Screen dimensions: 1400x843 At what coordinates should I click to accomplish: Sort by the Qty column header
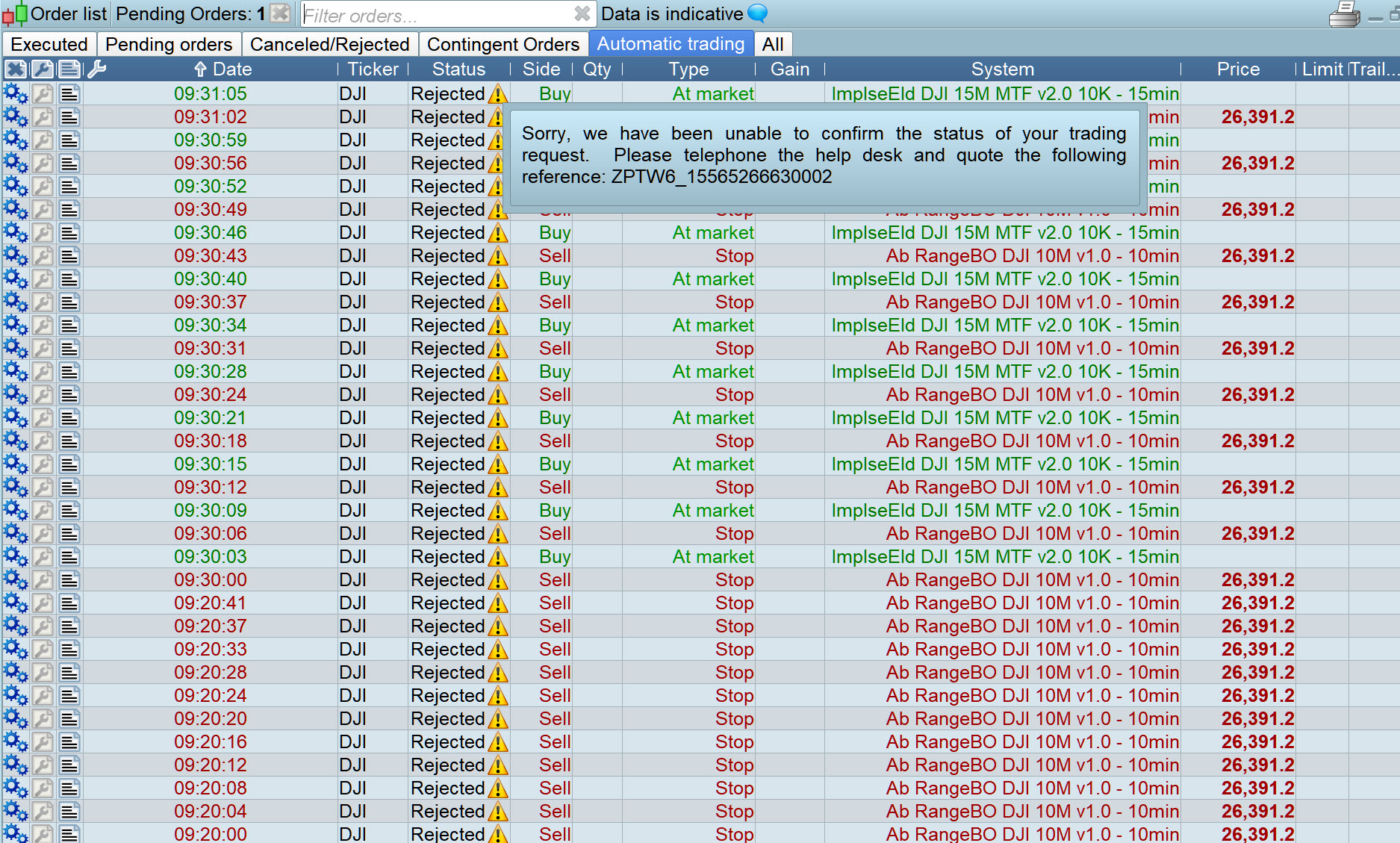[597, 69]
